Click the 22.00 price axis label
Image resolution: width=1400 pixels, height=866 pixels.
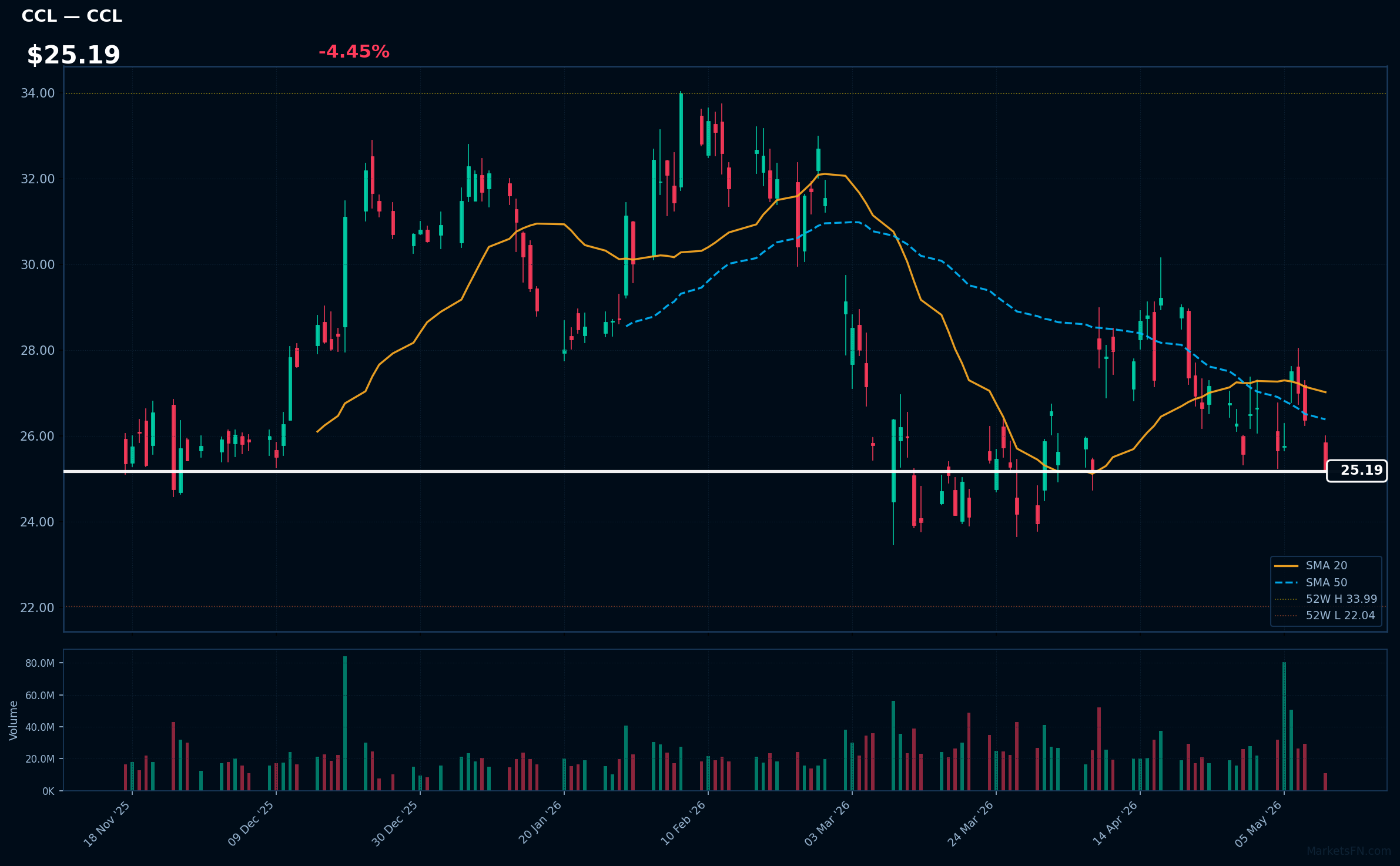tap(38, 608)
